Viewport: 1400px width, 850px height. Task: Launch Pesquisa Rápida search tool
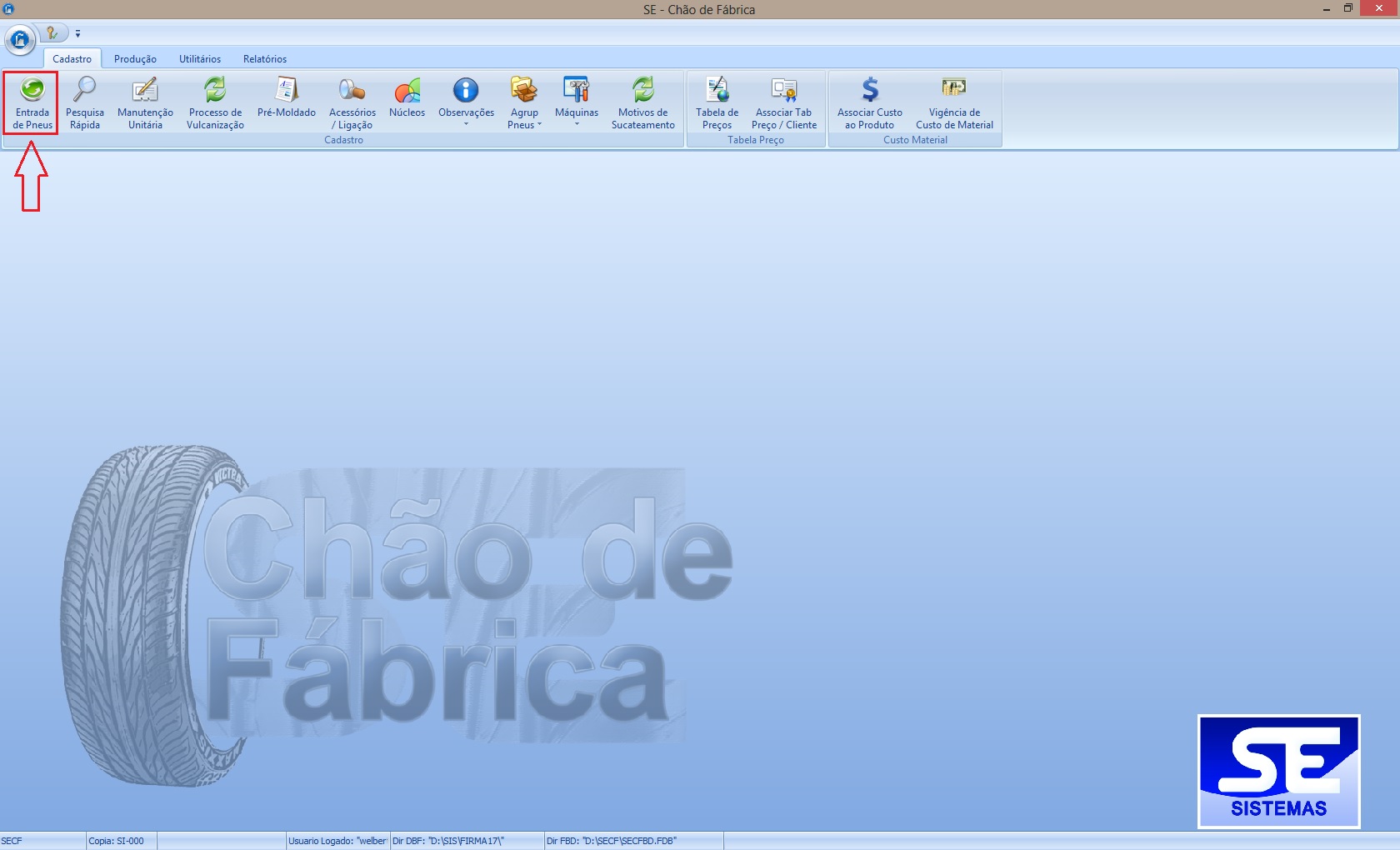[x=84, y=102]
